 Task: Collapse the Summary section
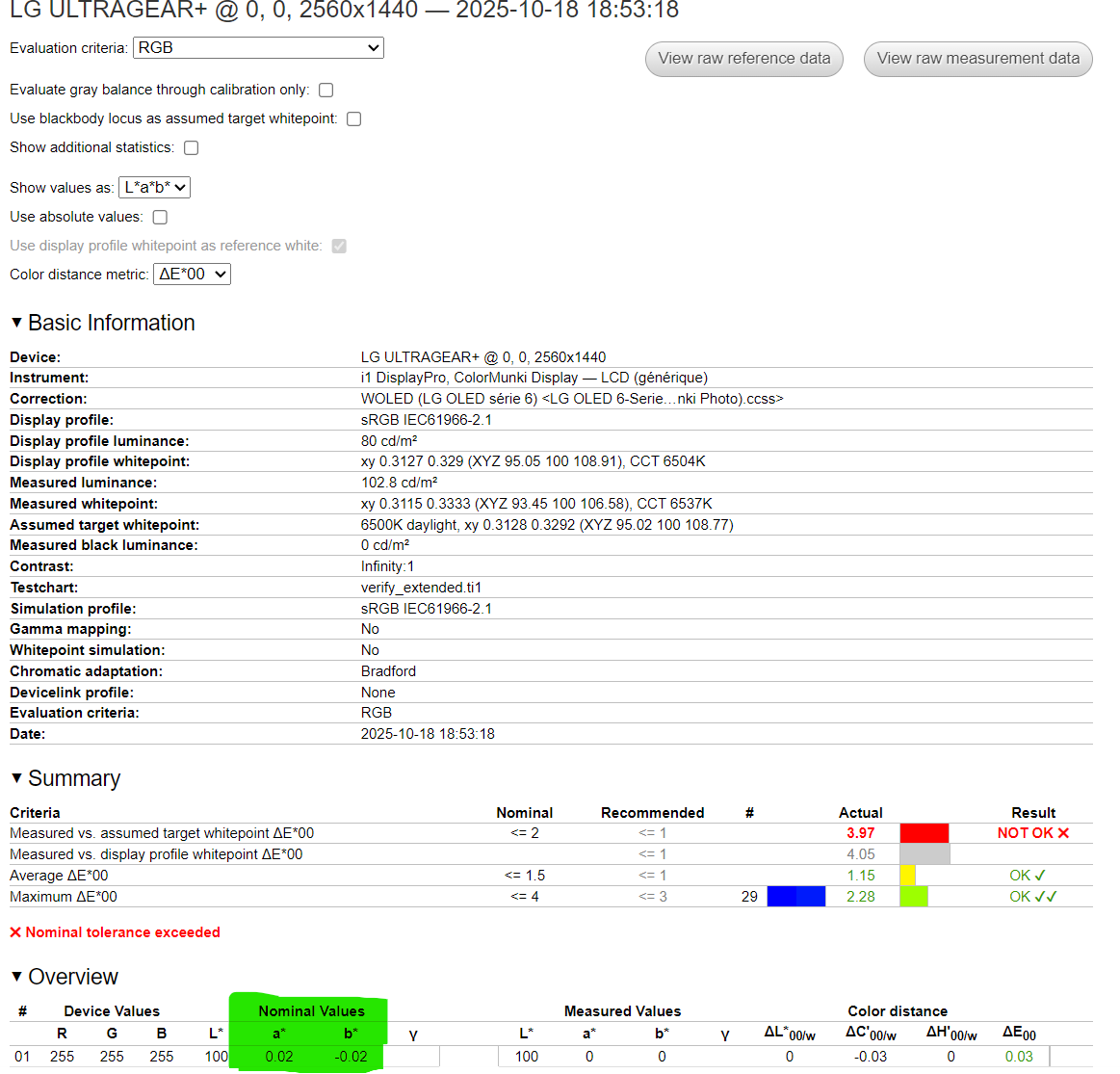coord(16,778)
